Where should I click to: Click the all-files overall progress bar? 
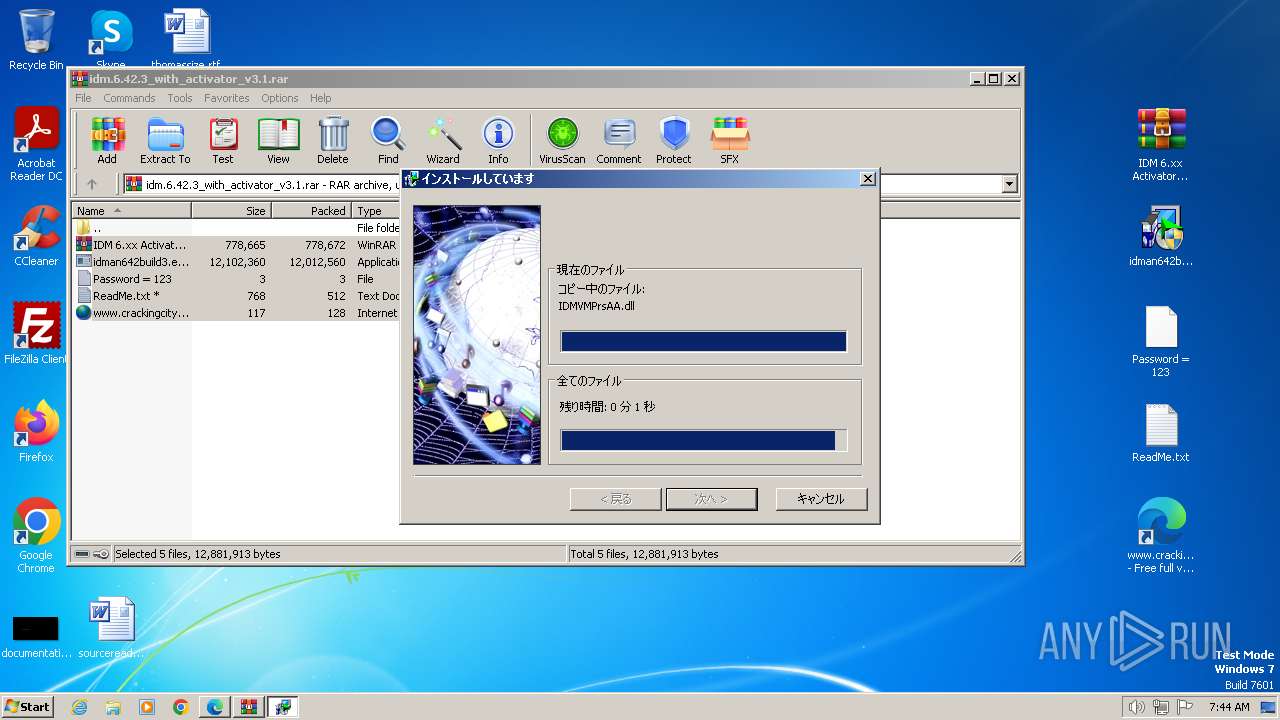click(704, 440)
